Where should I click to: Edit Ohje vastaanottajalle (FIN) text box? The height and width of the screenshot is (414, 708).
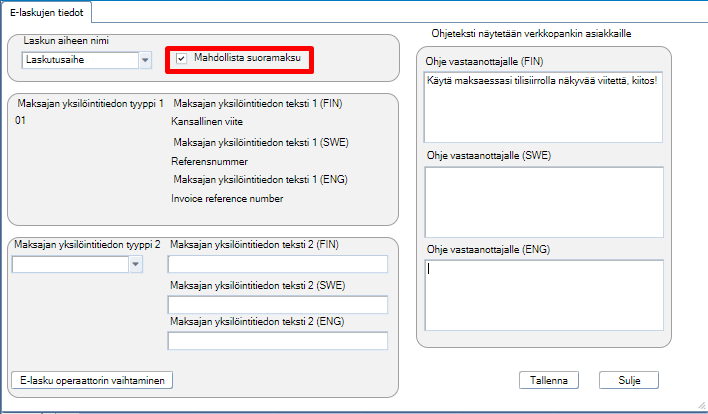coord(543,107)
